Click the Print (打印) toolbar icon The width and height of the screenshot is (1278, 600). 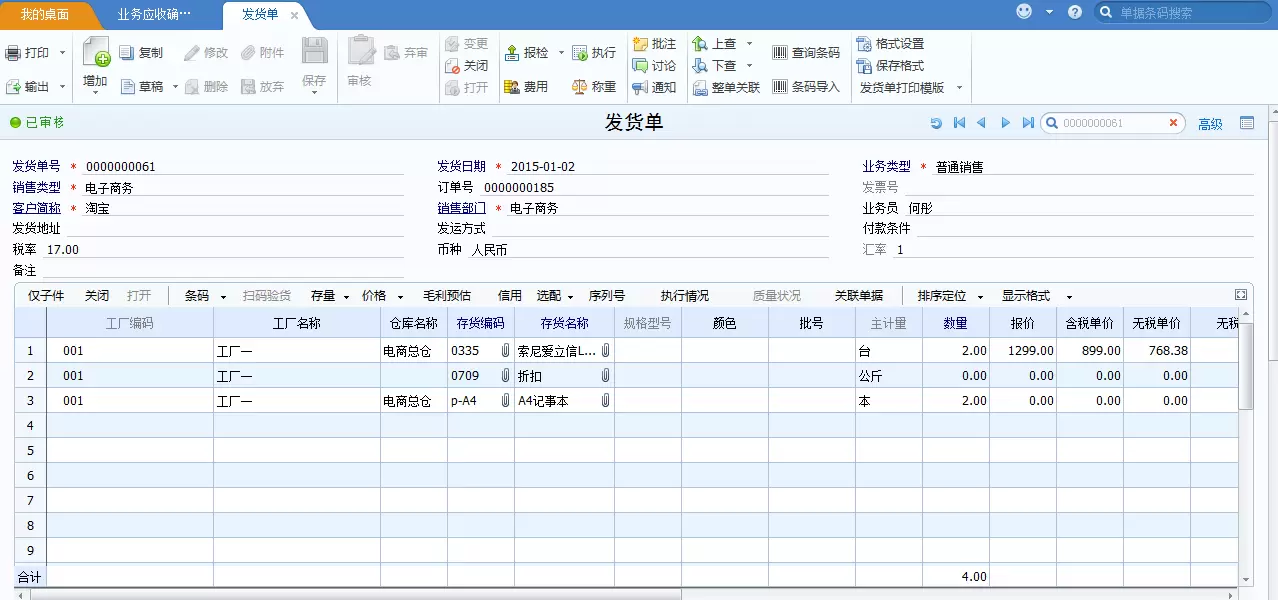pyautogui.click(x=13, y=53)
